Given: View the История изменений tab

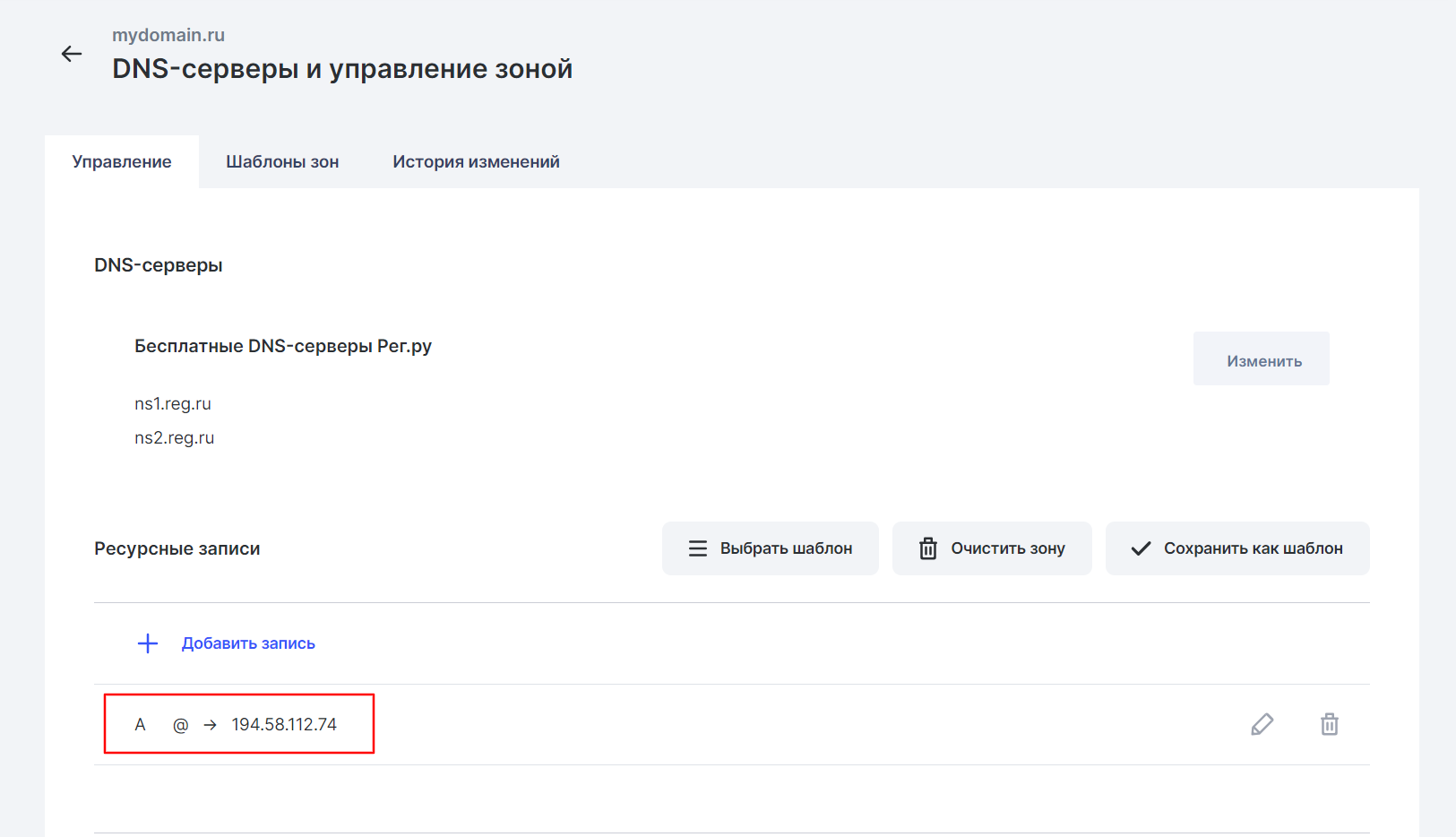Looking at the screenshot, I should pos(476,162).
